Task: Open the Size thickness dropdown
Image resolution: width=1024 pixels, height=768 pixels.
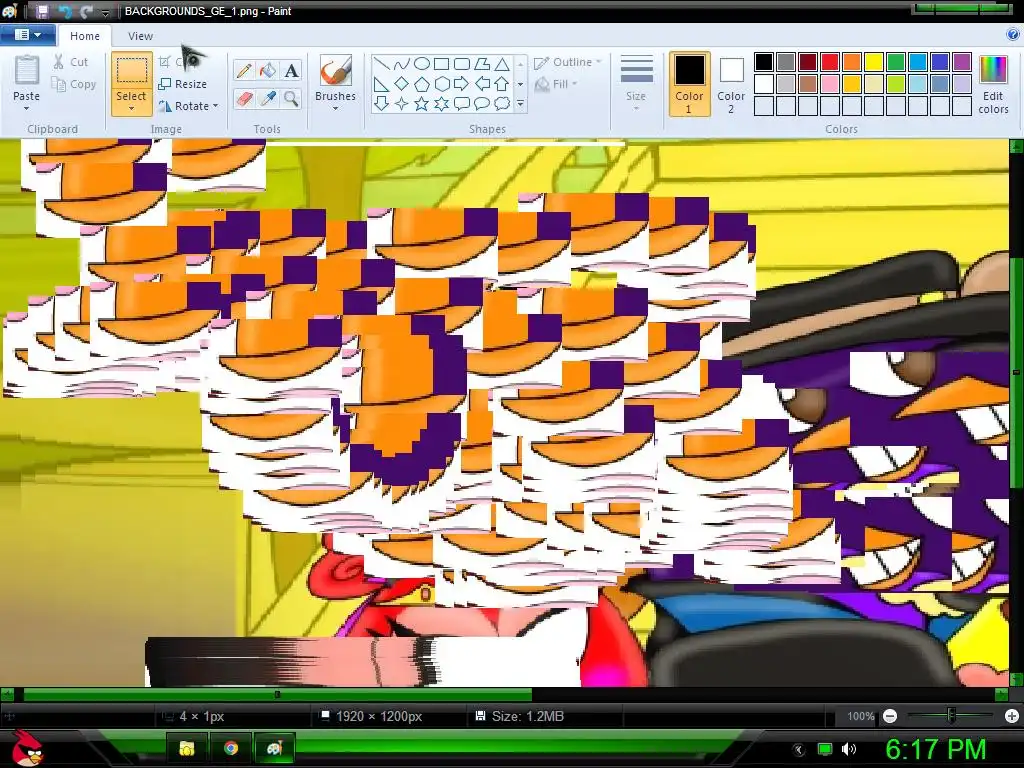Action: point(636,84)
